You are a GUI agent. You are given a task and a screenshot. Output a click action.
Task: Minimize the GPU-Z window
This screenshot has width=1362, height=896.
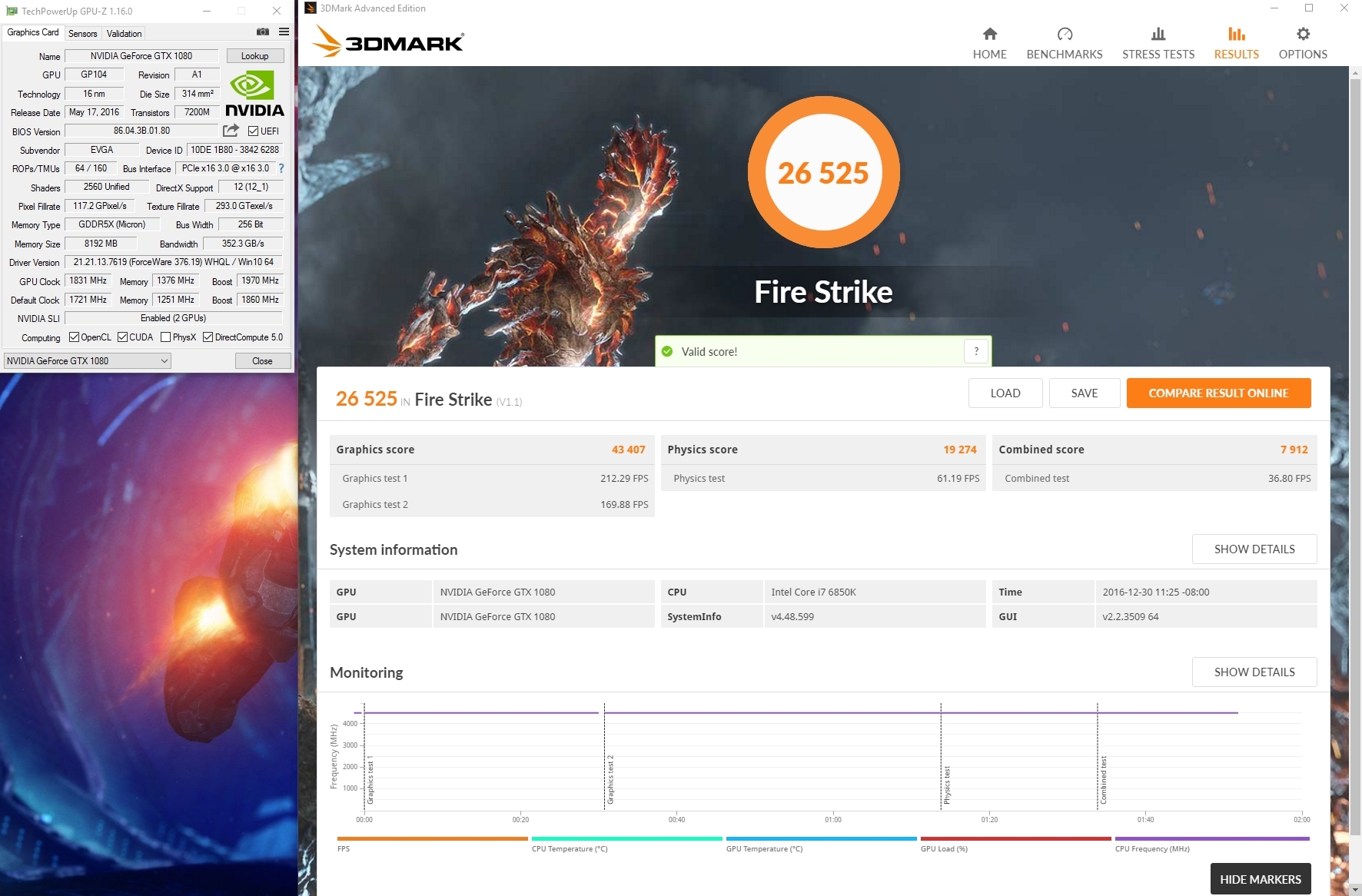coord(208,11)
